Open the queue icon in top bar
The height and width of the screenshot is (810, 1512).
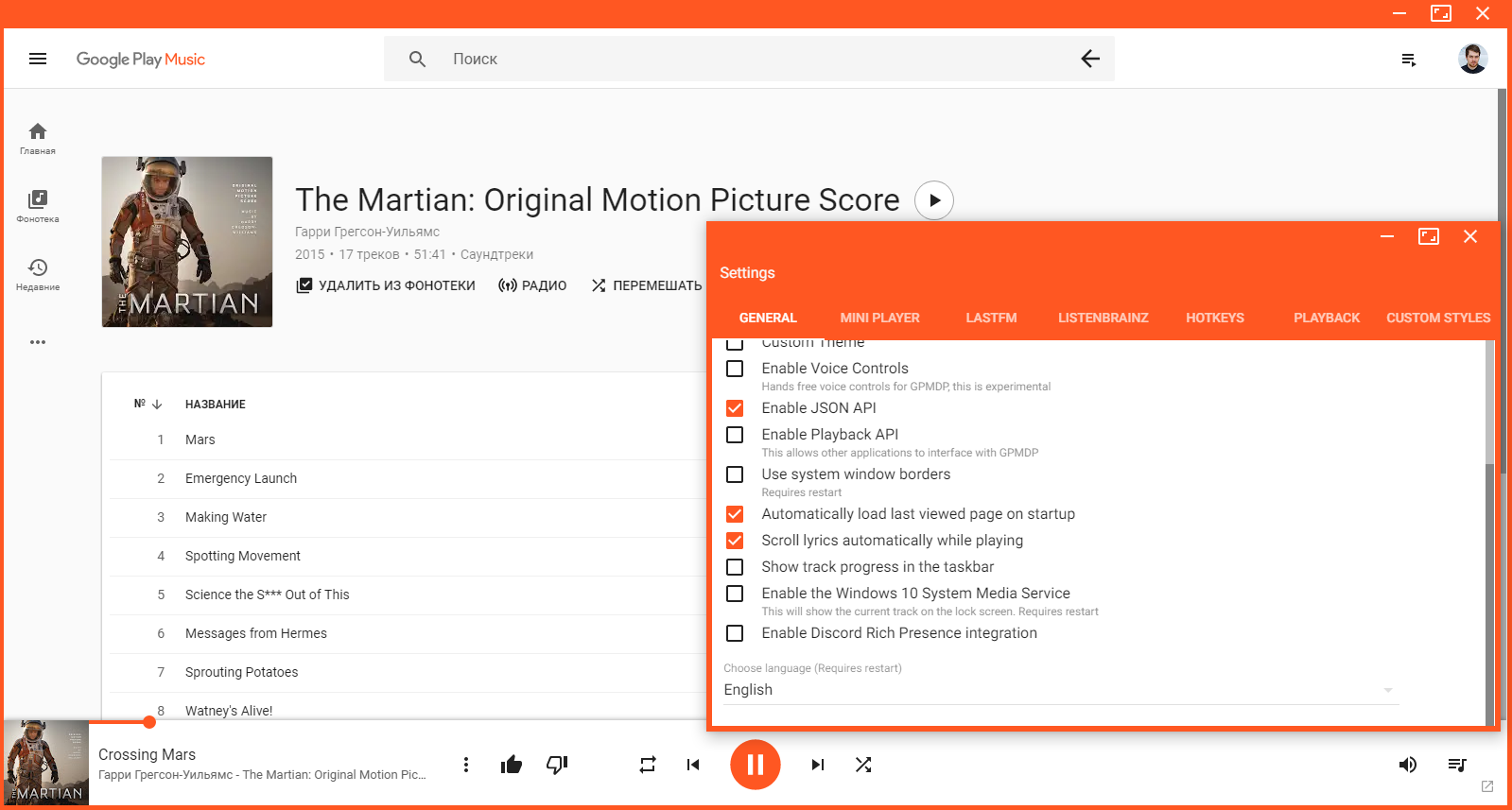1409,60
